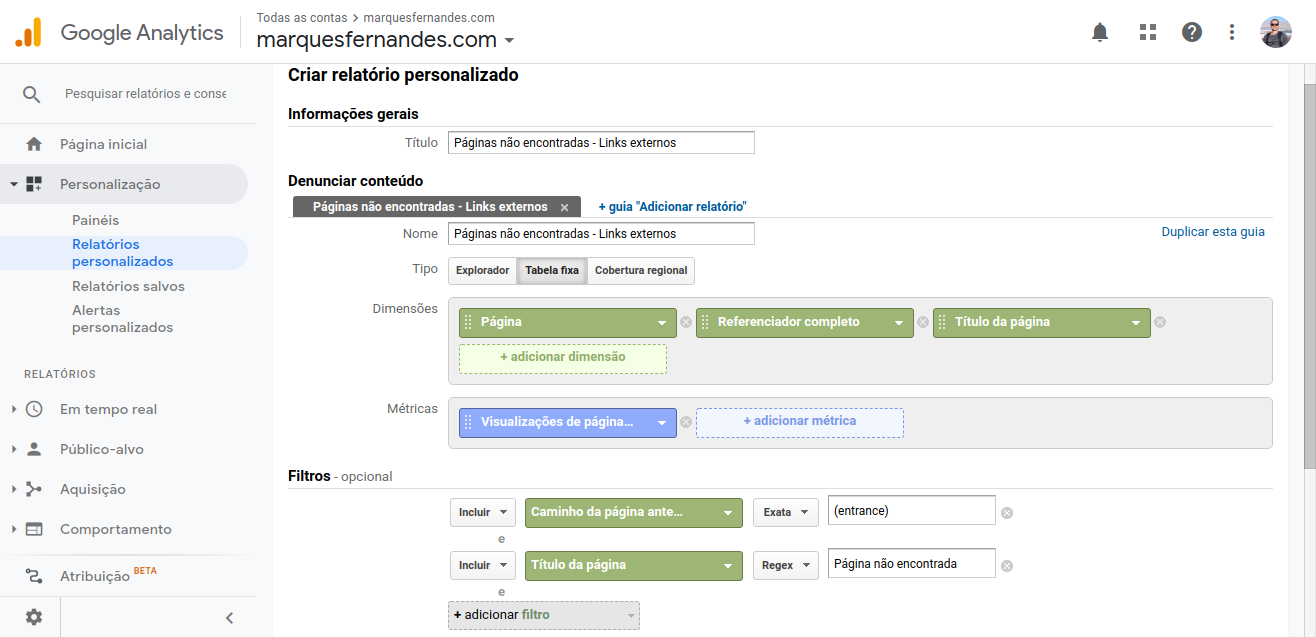
Task: Collapse the Personalização section
Action: coord(14,184)
